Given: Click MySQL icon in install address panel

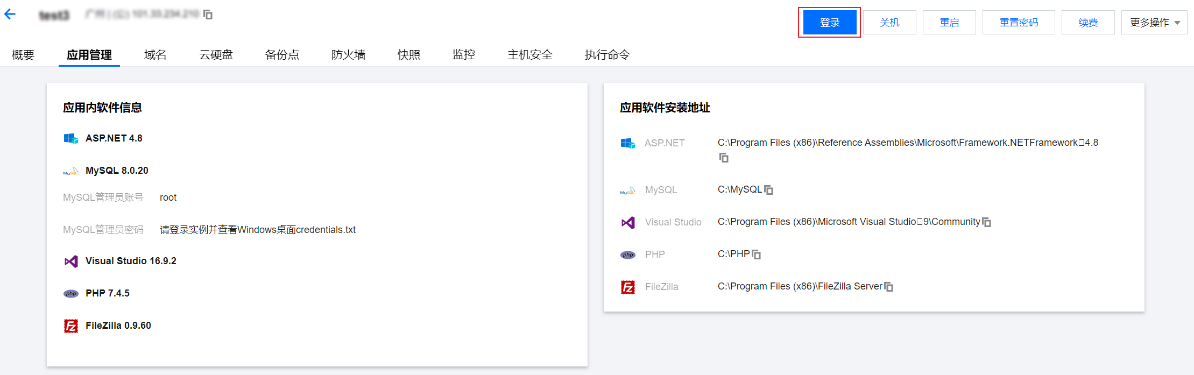Looking at the screenshot, I should pyautogui.click(x=627, y=190).
